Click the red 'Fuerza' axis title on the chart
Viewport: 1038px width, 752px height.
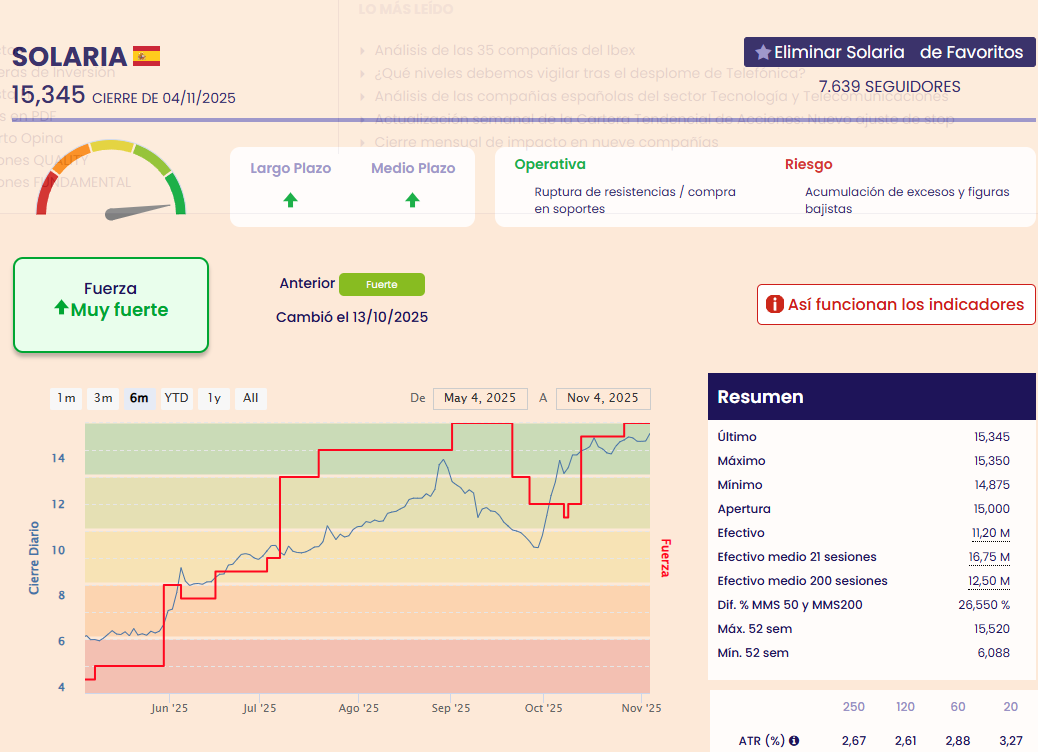(x=665, y=558)
